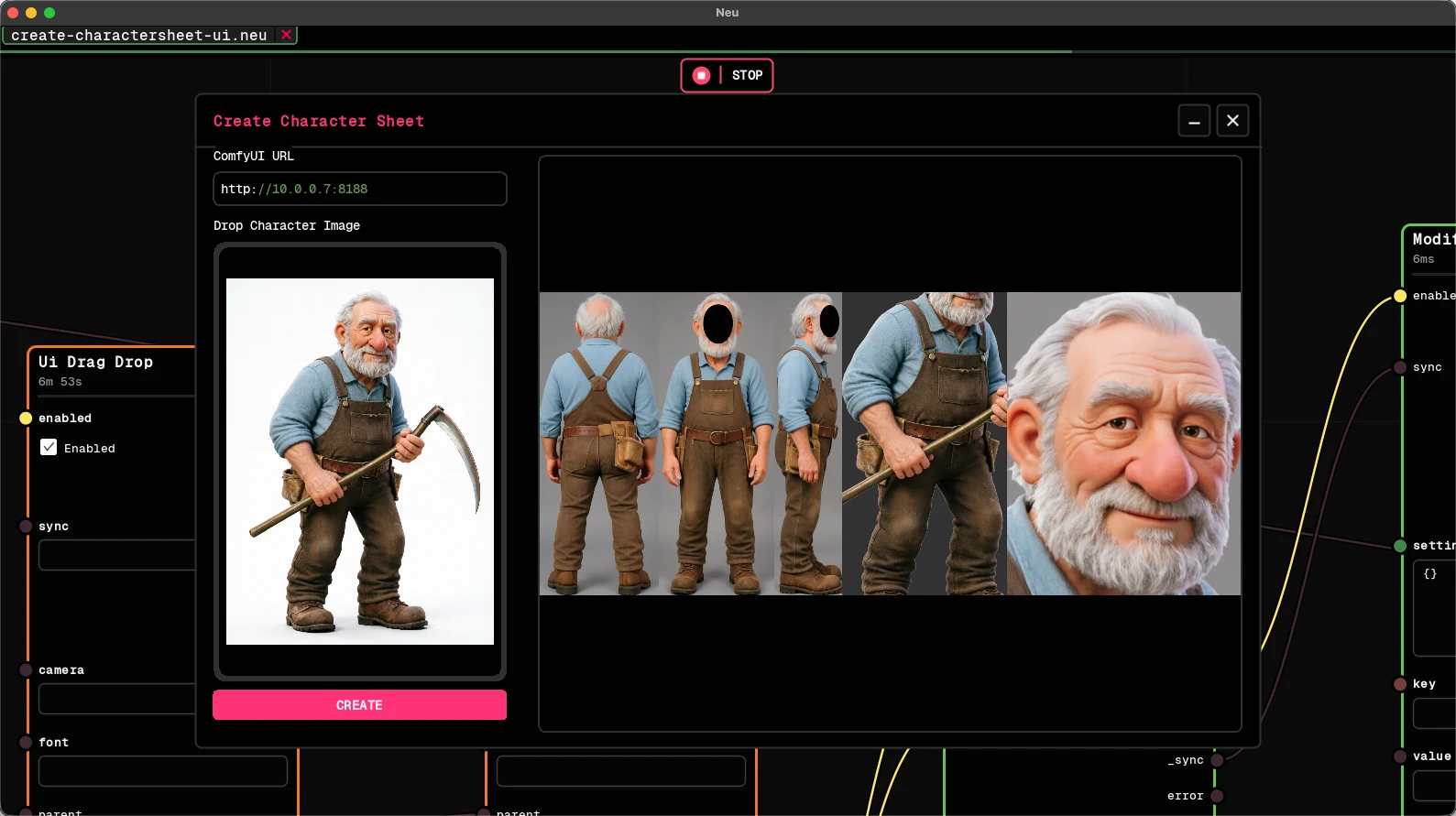1456x816 pixels.
Task: Click the font port on Ui Drag Drop
Action: [x=26, y=743]
